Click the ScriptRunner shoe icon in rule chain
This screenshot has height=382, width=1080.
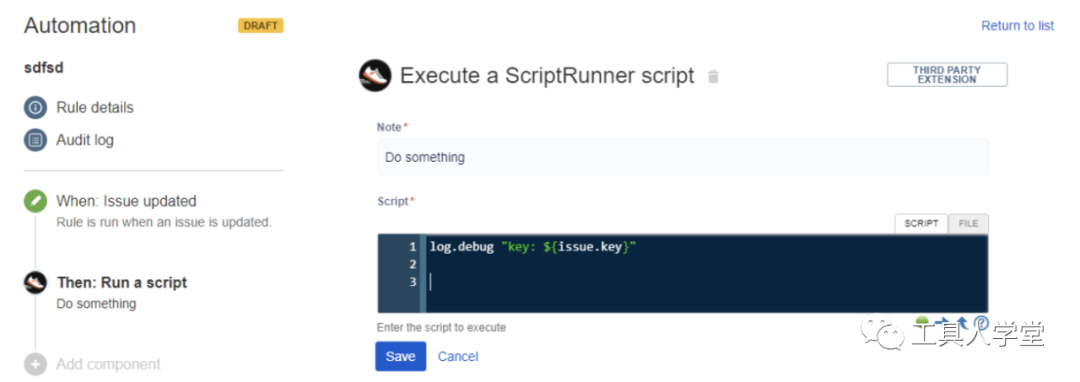coord(35,282)
